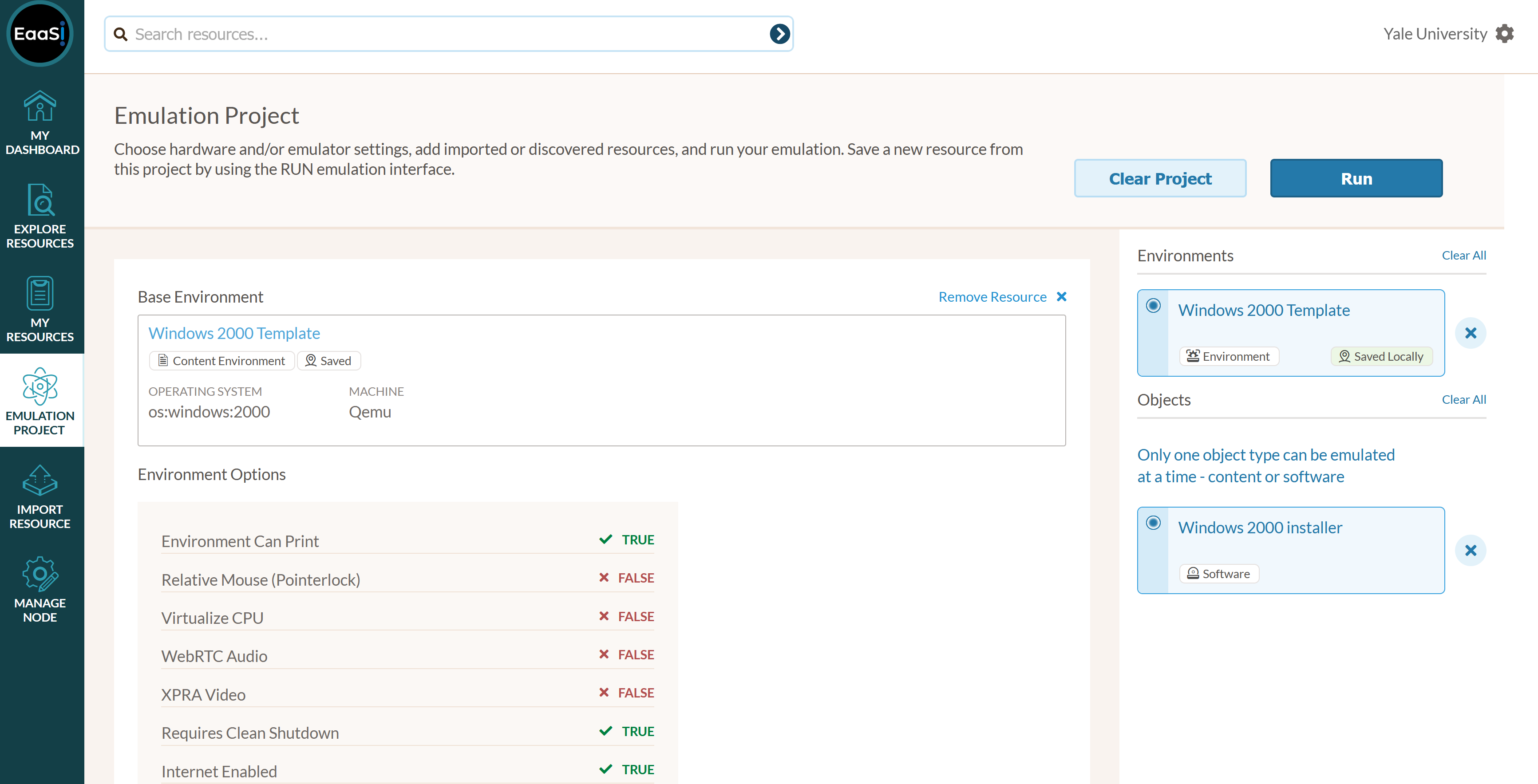Open the settings gear next to Yale University
This screenshot has height=784, width=1538.
tap(1504, 34)
